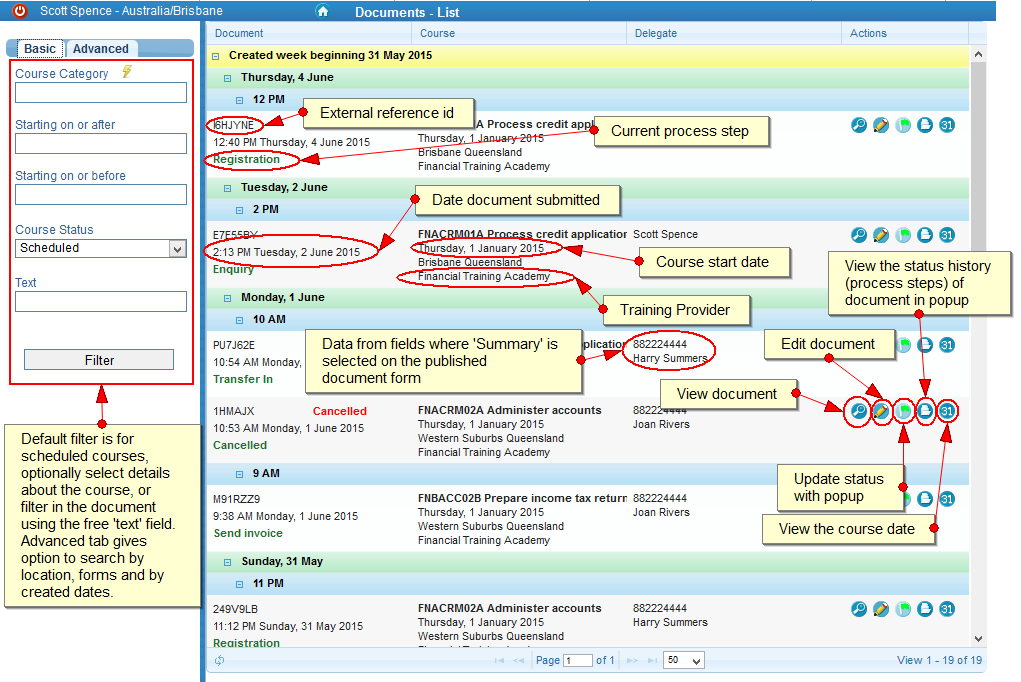The image size is (1021, 682).
Task: Click the list scrollbar up arrow
Action: tap(978, 55)
